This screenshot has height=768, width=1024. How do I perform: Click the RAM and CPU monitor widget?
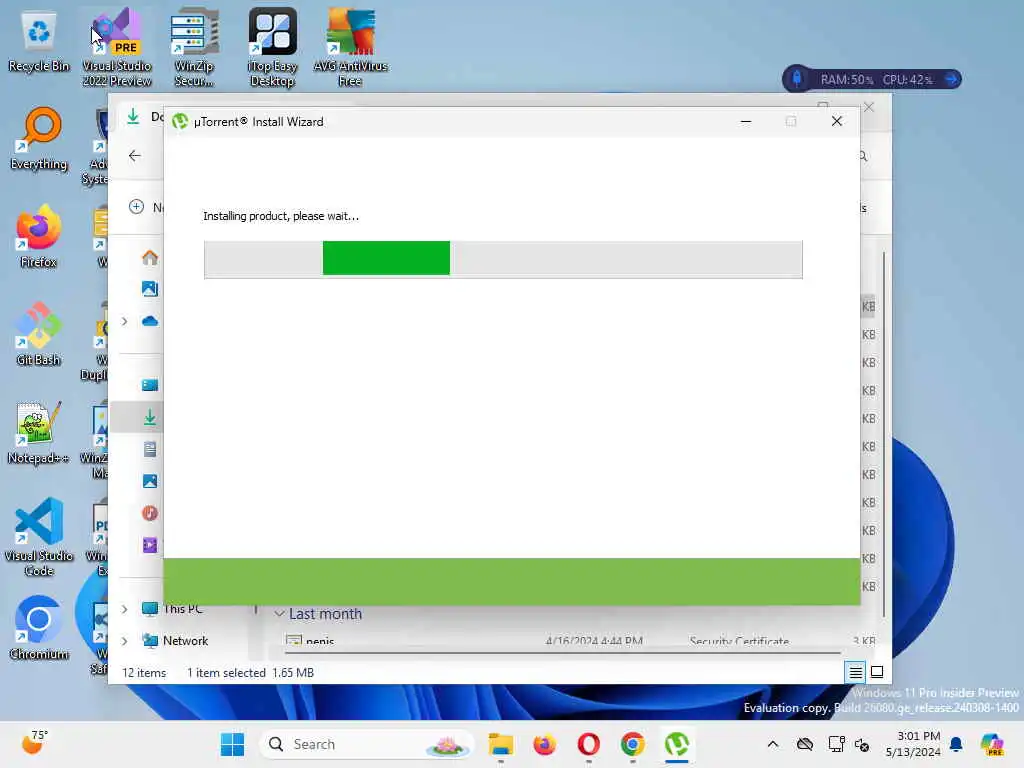click(872, 79)
